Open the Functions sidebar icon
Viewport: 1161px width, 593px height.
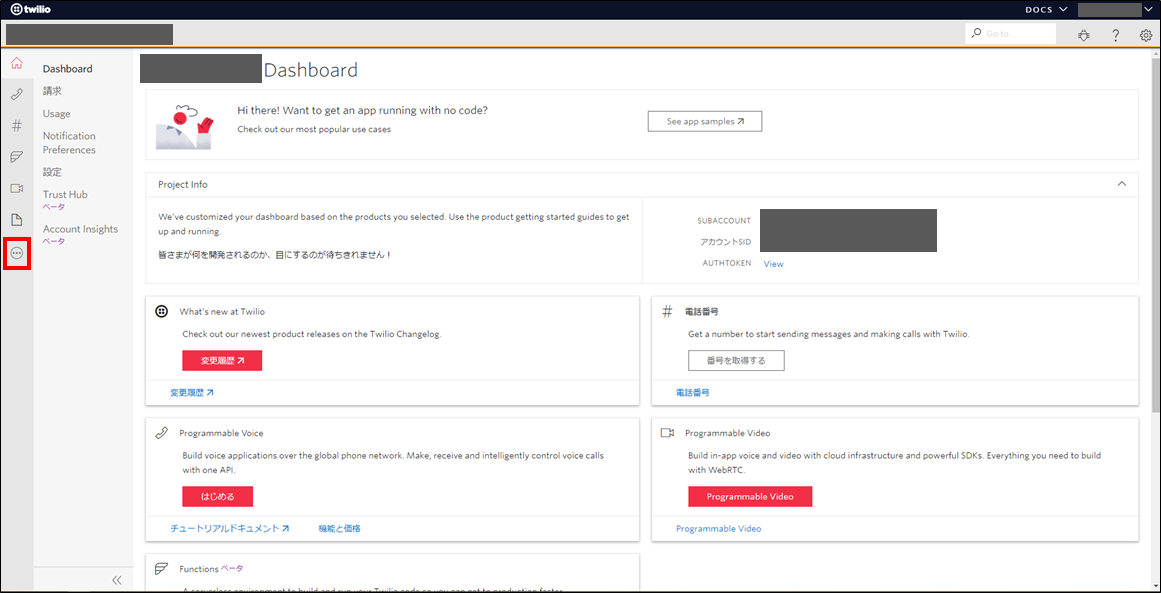click(x=16, y=157)
